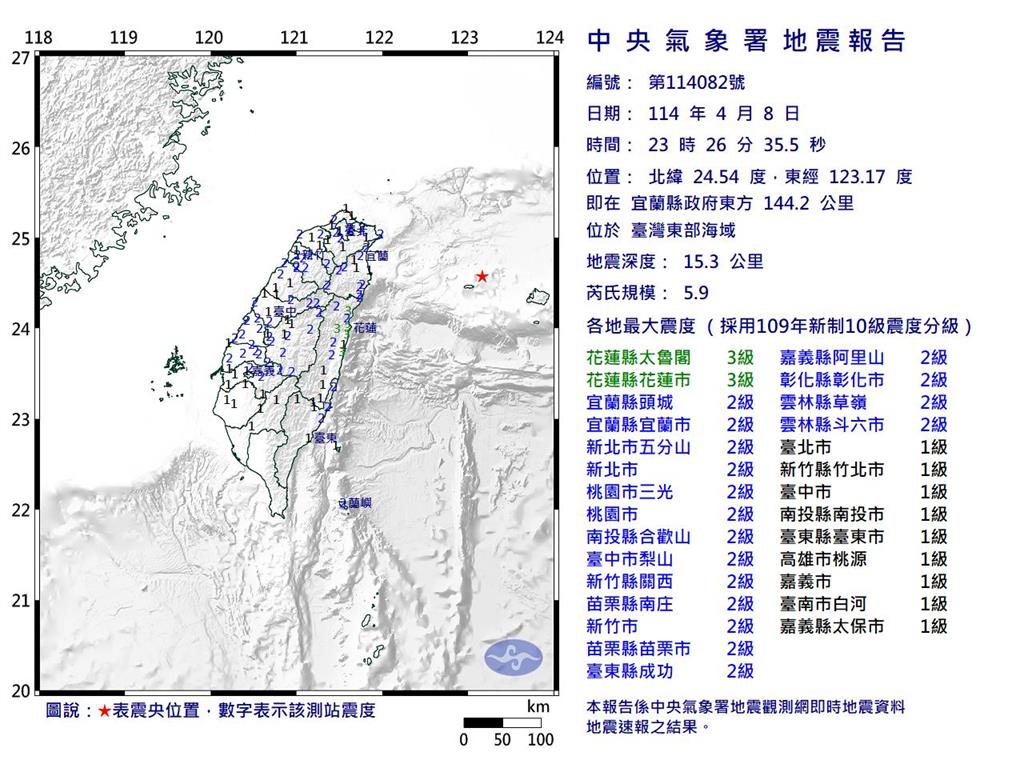Click the title 中央氣象署地震報告
1024x768 pixels.
pyautogui.click(x=746, y=40)
